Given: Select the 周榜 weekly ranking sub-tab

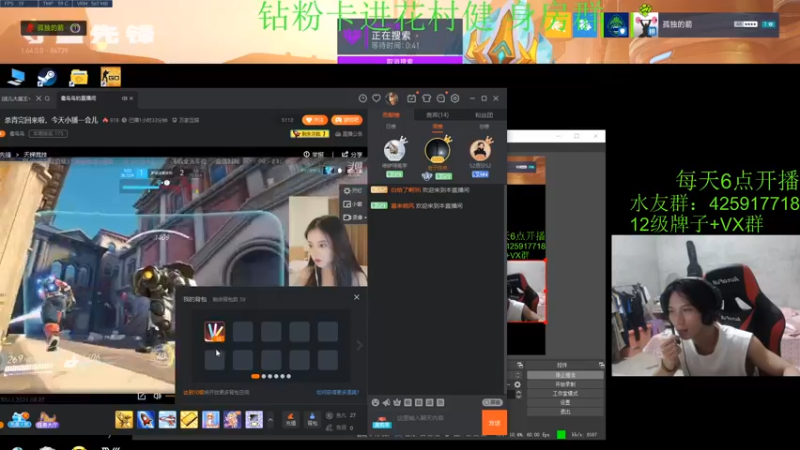Looking at the screenshot, I should (438, 126).
